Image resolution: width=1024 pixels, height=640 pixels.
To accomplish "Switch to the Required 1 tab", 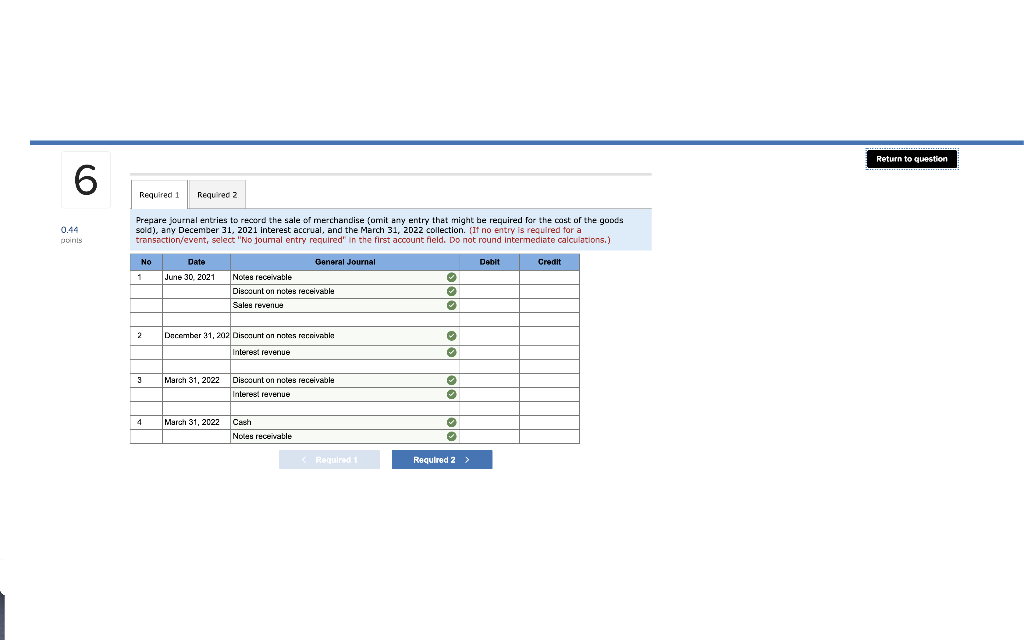I will tap(159, 195).
